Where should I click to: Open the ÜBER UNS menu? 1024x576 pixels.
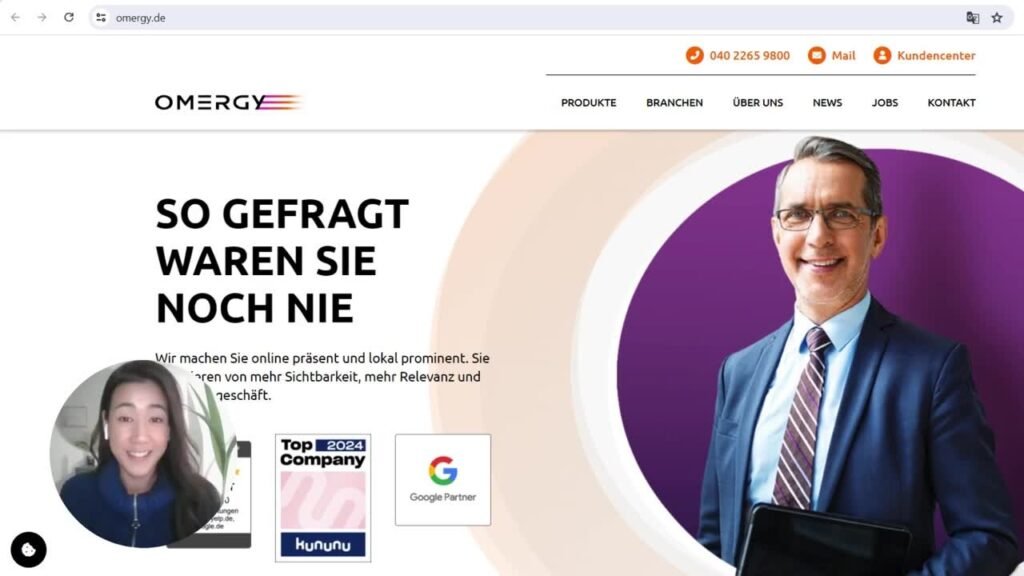coord(758,103)
